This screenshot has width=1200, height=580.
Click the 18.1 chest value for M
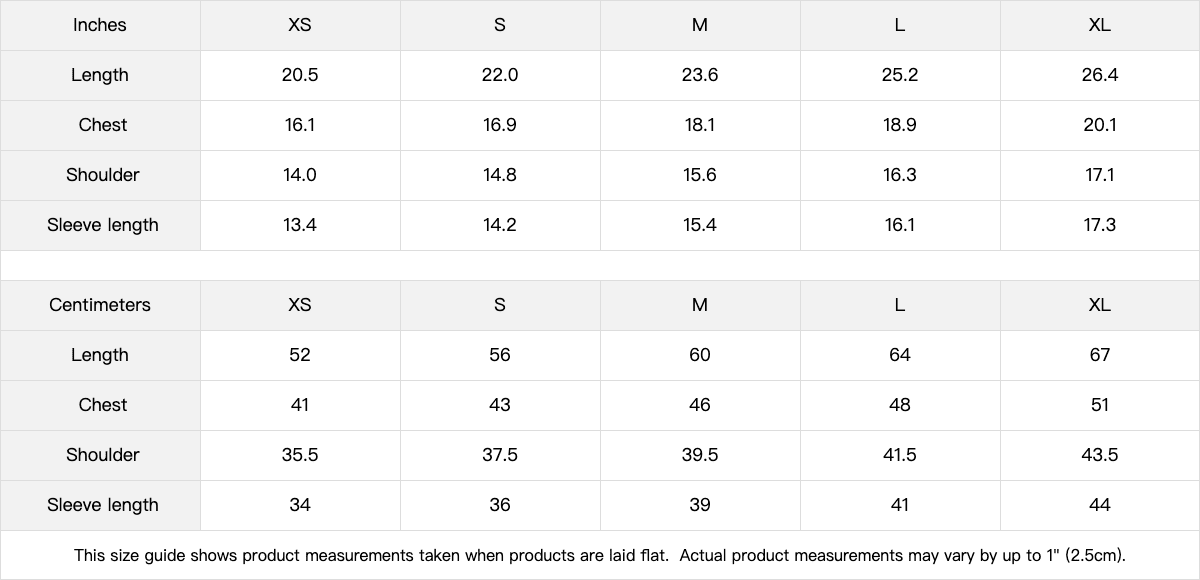tap(700, 125)
